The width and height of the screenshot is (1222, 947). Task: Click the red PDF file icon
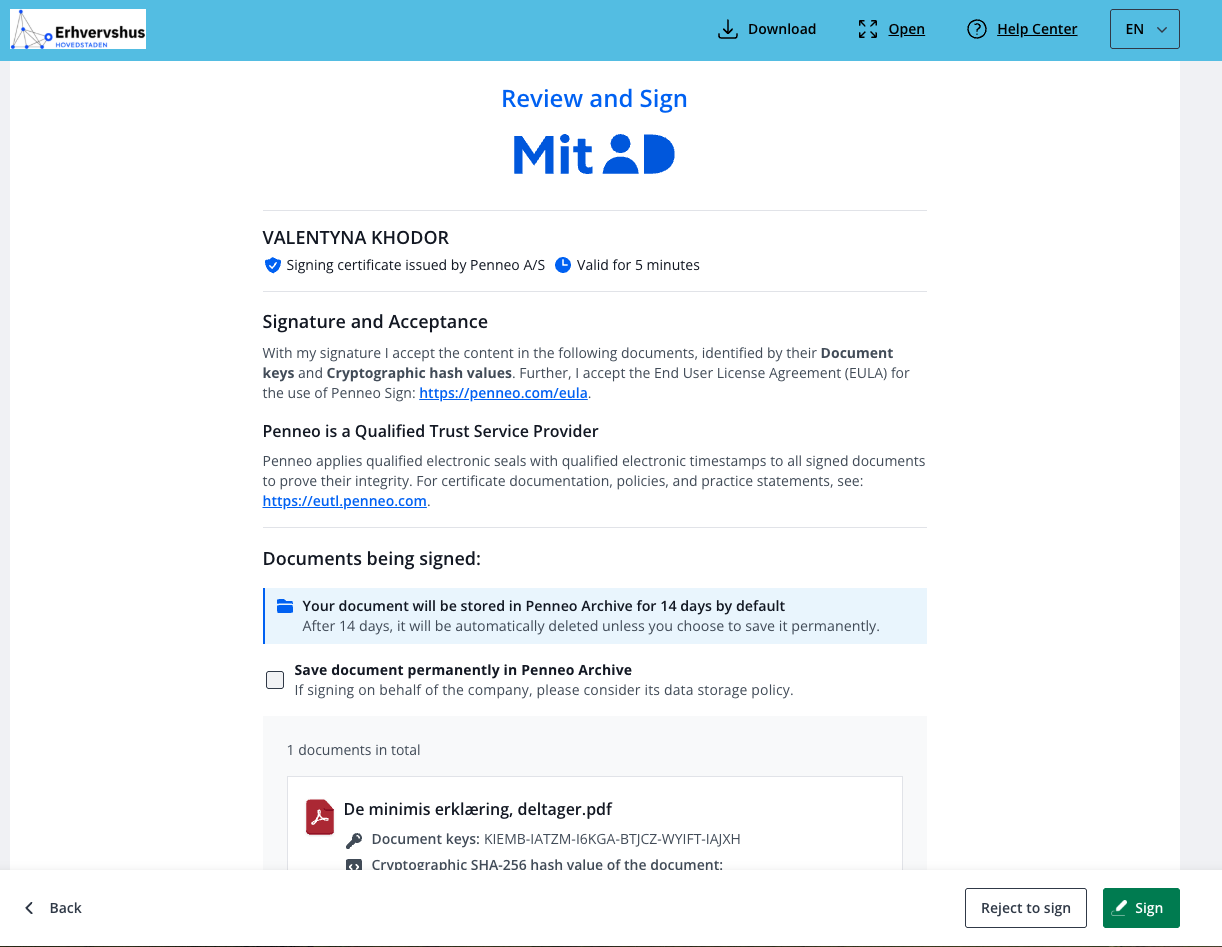click(x=319, y=817)
